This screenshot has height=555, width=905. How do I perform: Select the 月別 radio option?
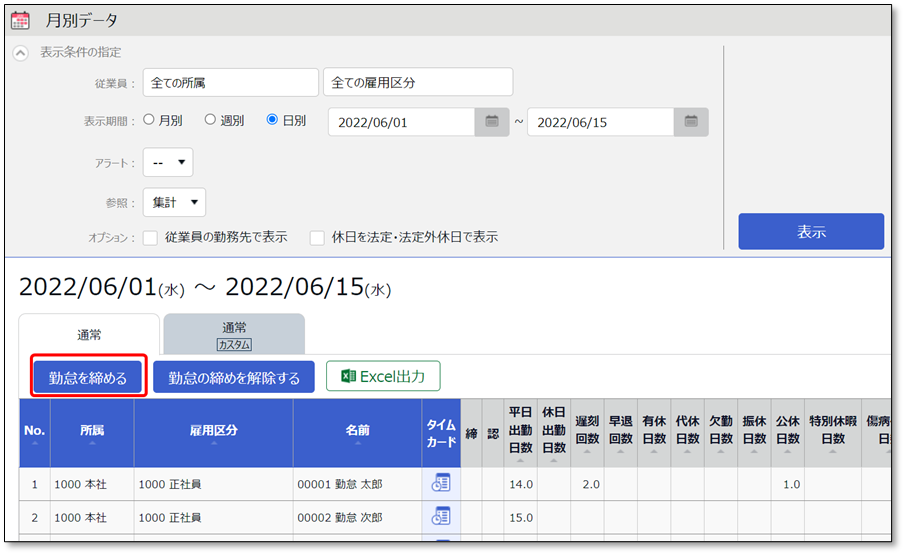pos(149,120)
